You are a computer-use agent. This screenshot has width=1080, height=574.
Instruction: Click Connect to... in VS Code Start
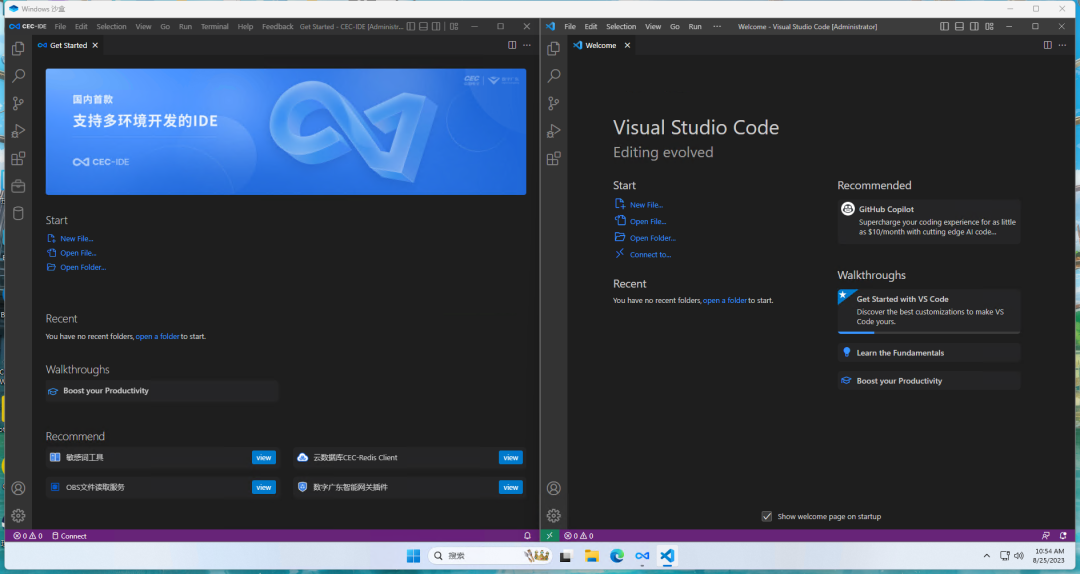(650, 254)
